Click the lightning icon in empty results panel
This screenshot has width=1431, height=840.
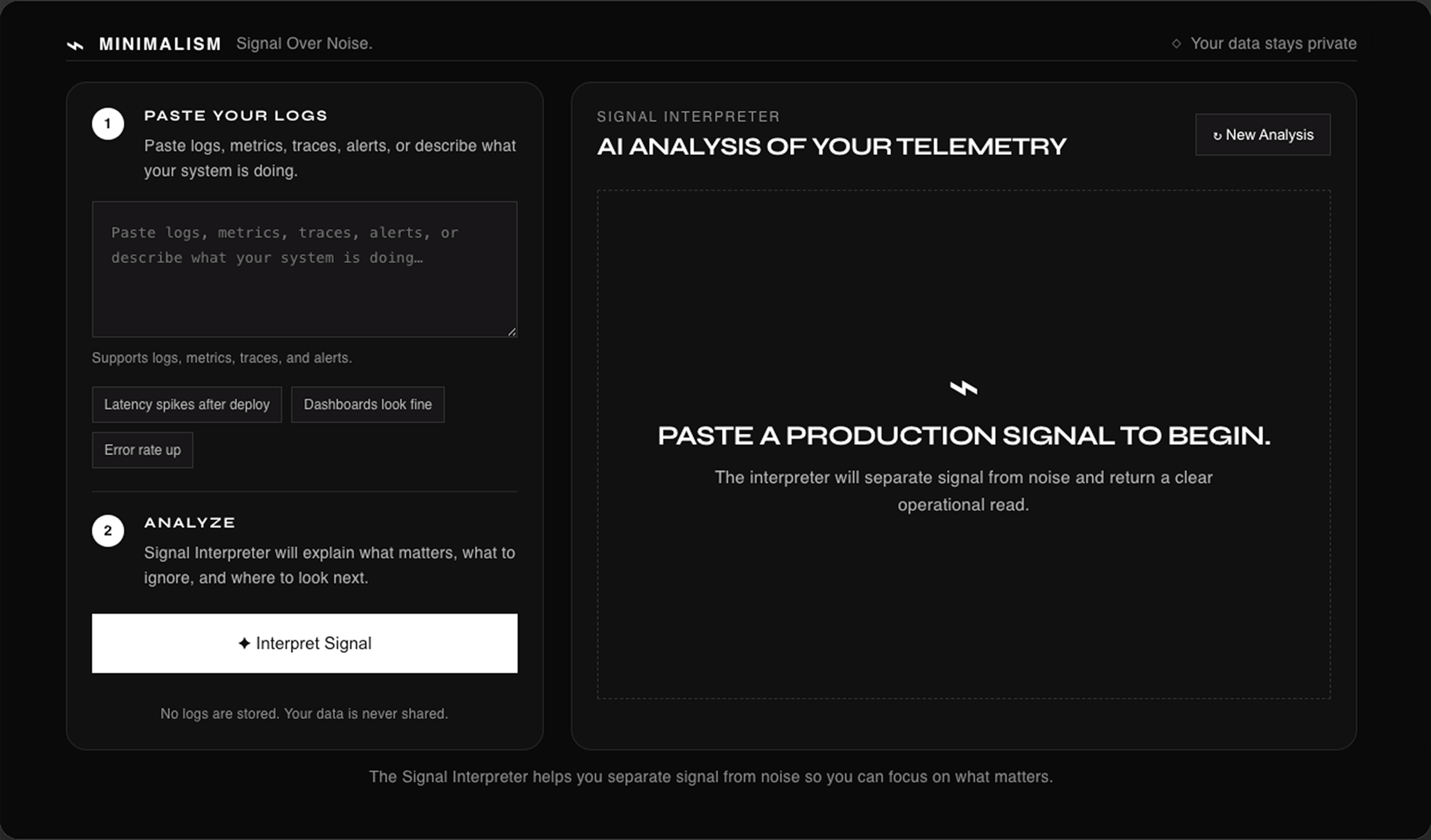tap(964, 389)
